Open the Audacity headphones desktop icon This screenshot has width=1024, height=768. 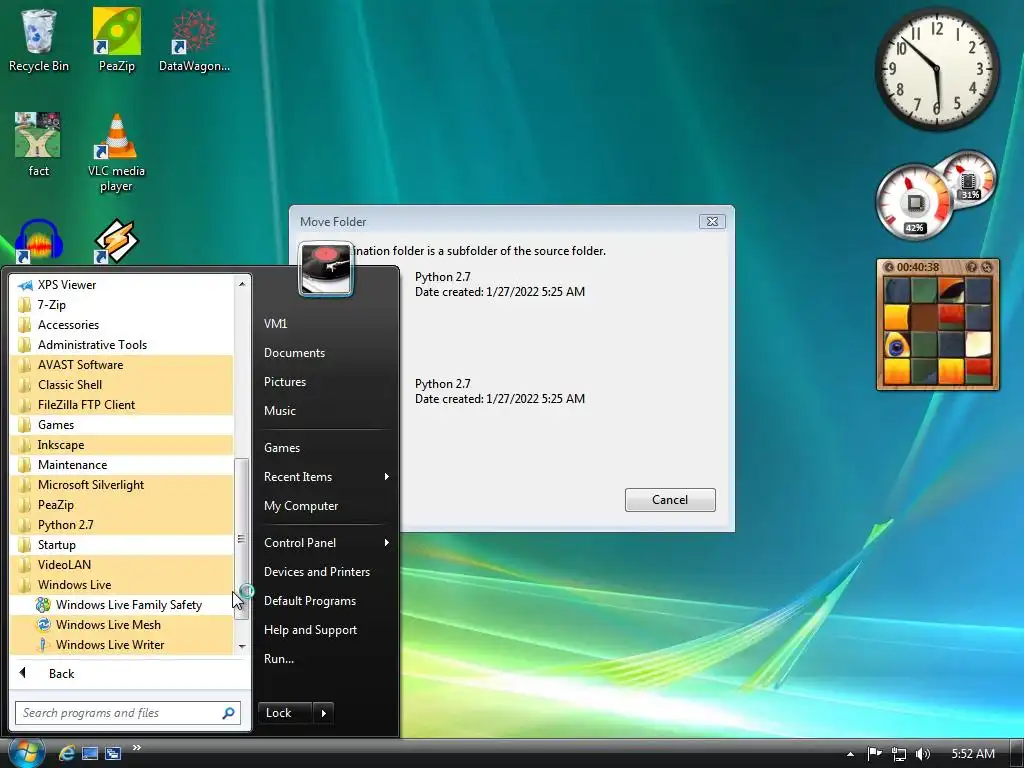coord(39,241)
